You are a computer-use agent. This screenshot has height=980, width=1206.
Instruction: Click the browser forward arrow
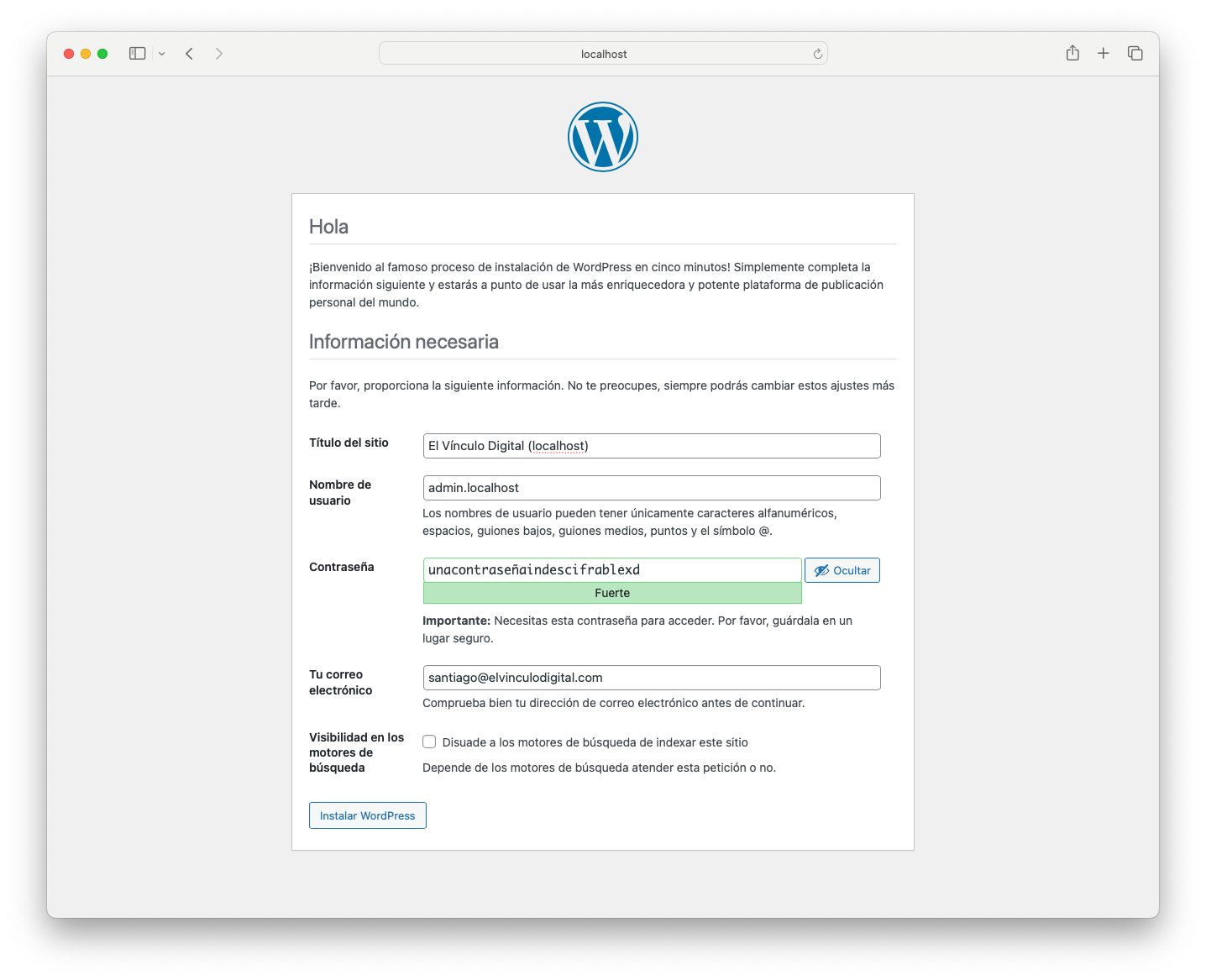(x=219, y=54)
